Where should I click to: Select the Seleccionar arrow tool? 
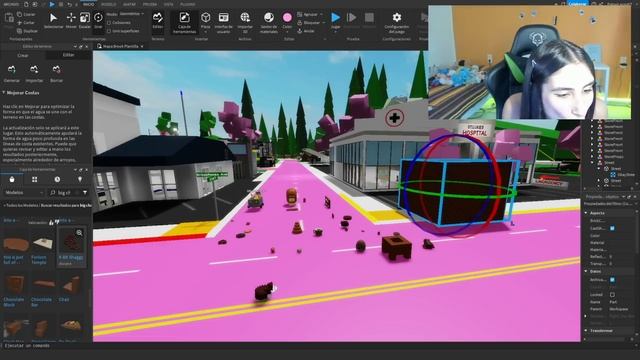53,20
